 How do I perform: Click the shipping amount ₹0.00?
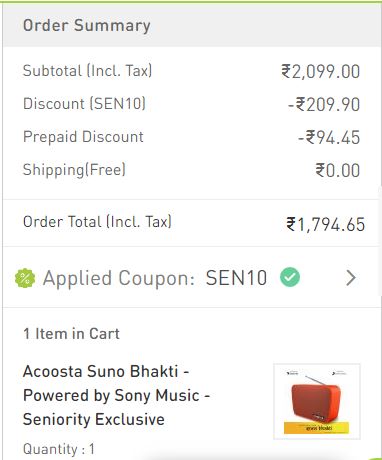pos(338,170)
